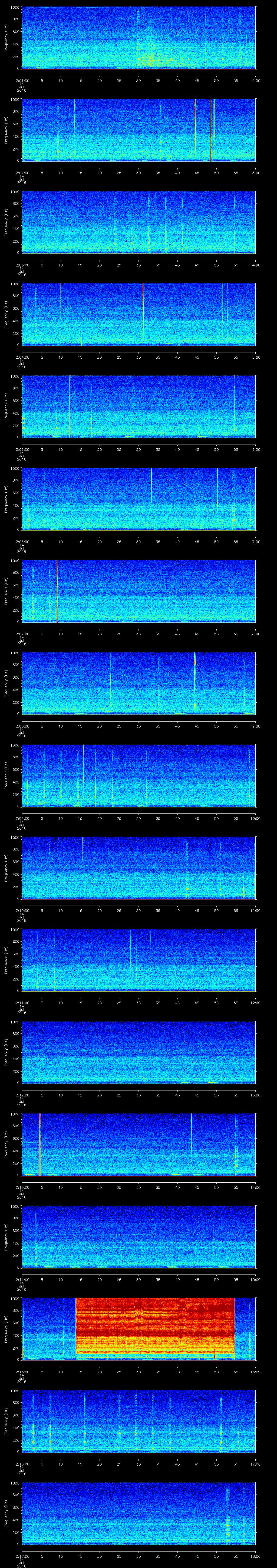
Task: Select the red saturated burst in the 2:15:00 spectrogram
Action: tap(155, 1328)
